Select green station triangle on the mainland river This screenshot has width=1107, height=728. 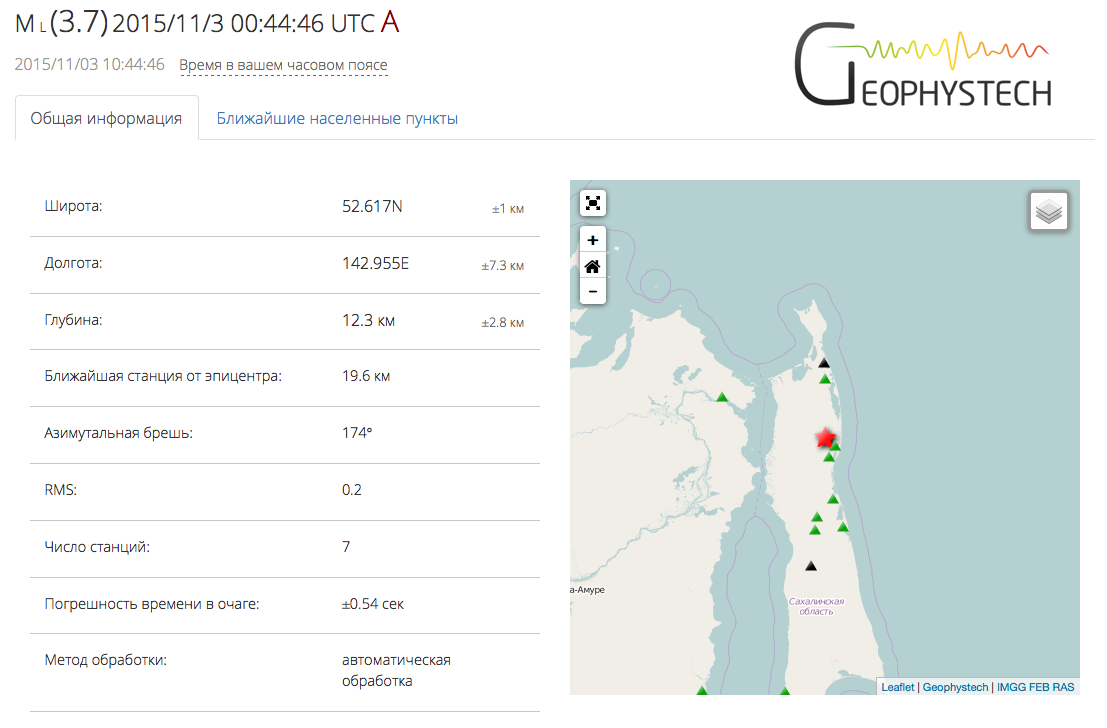pos(721,397)
